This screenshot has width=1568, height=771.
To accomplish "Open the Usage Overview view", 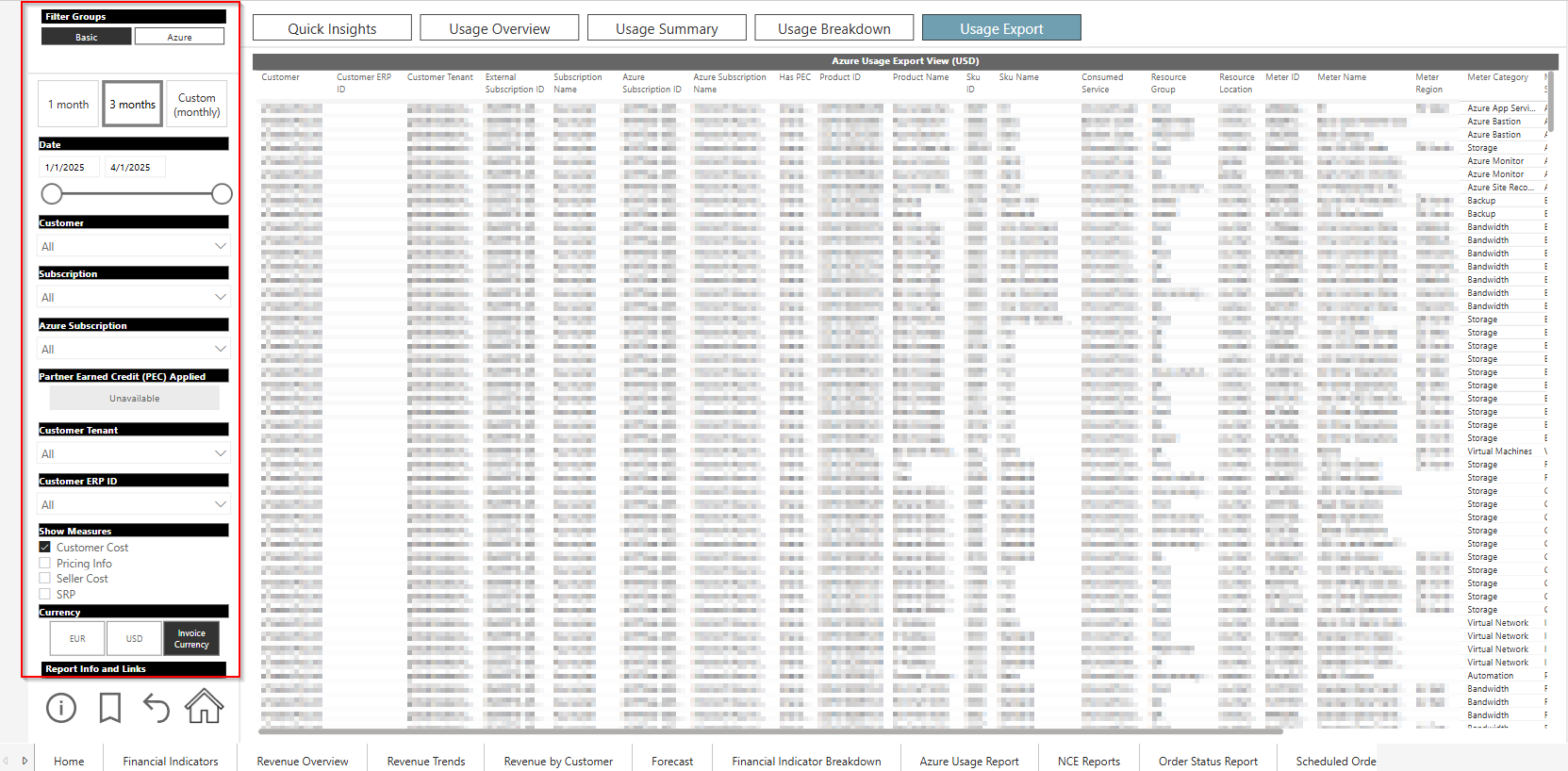I will pos(500,28).
